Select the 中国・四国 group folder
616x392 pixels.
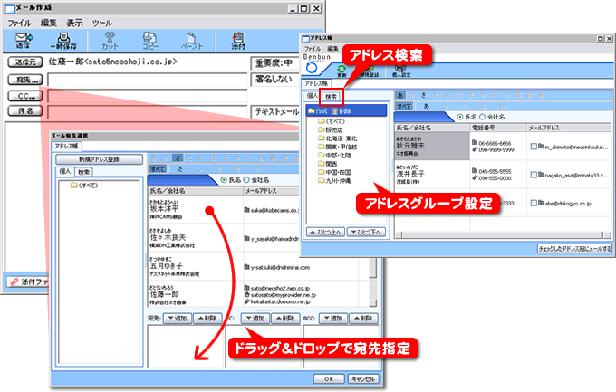coord(334,172)
